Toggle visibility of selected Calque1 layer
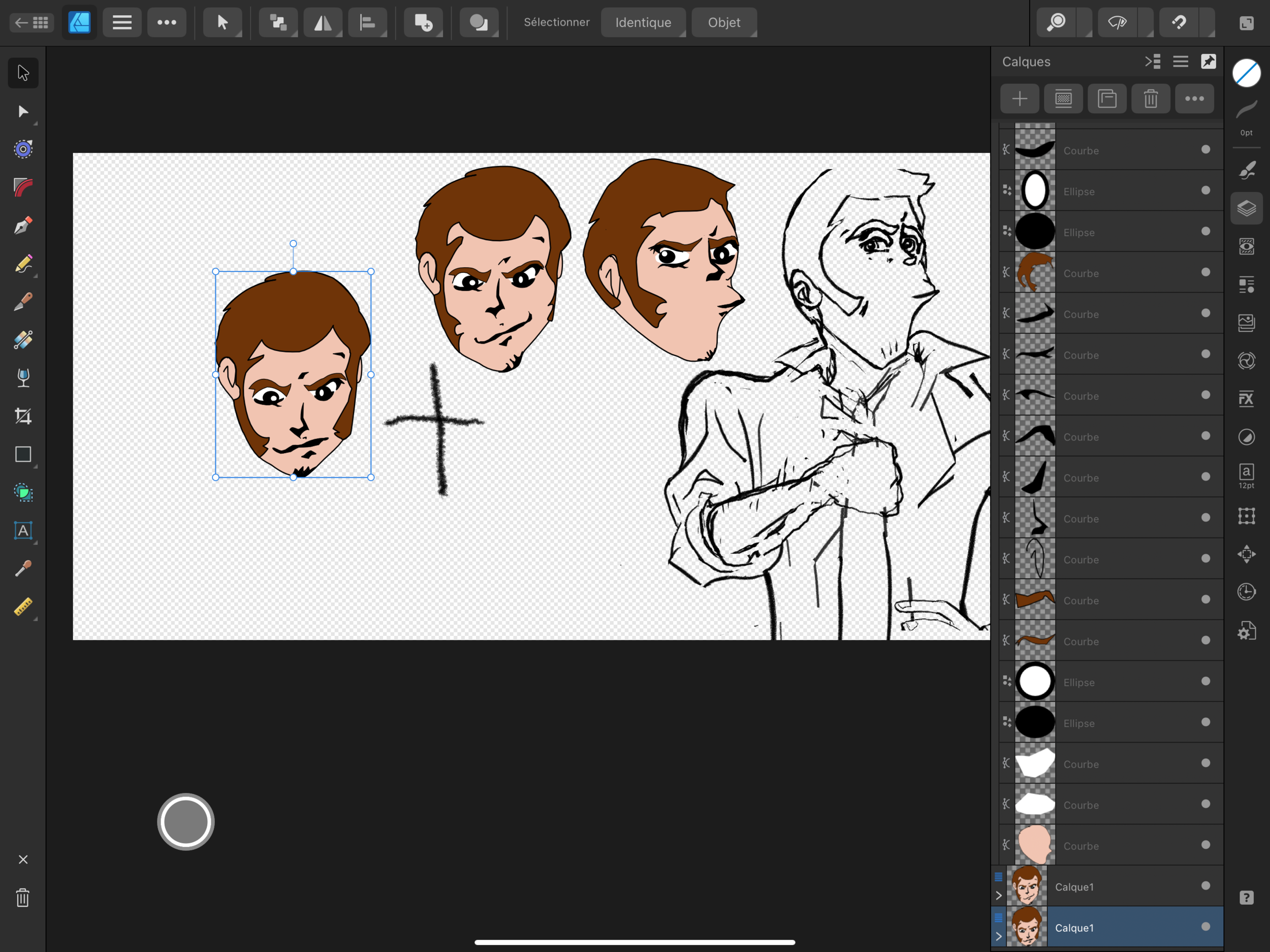Viewport: 1270px width, 952px height. point(1205,926)
